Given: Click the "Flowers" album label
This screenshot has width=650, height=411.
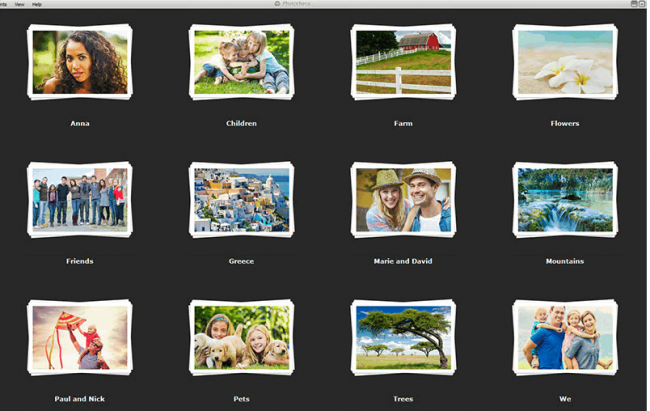Looking at the screenshot, I should 565,123.
